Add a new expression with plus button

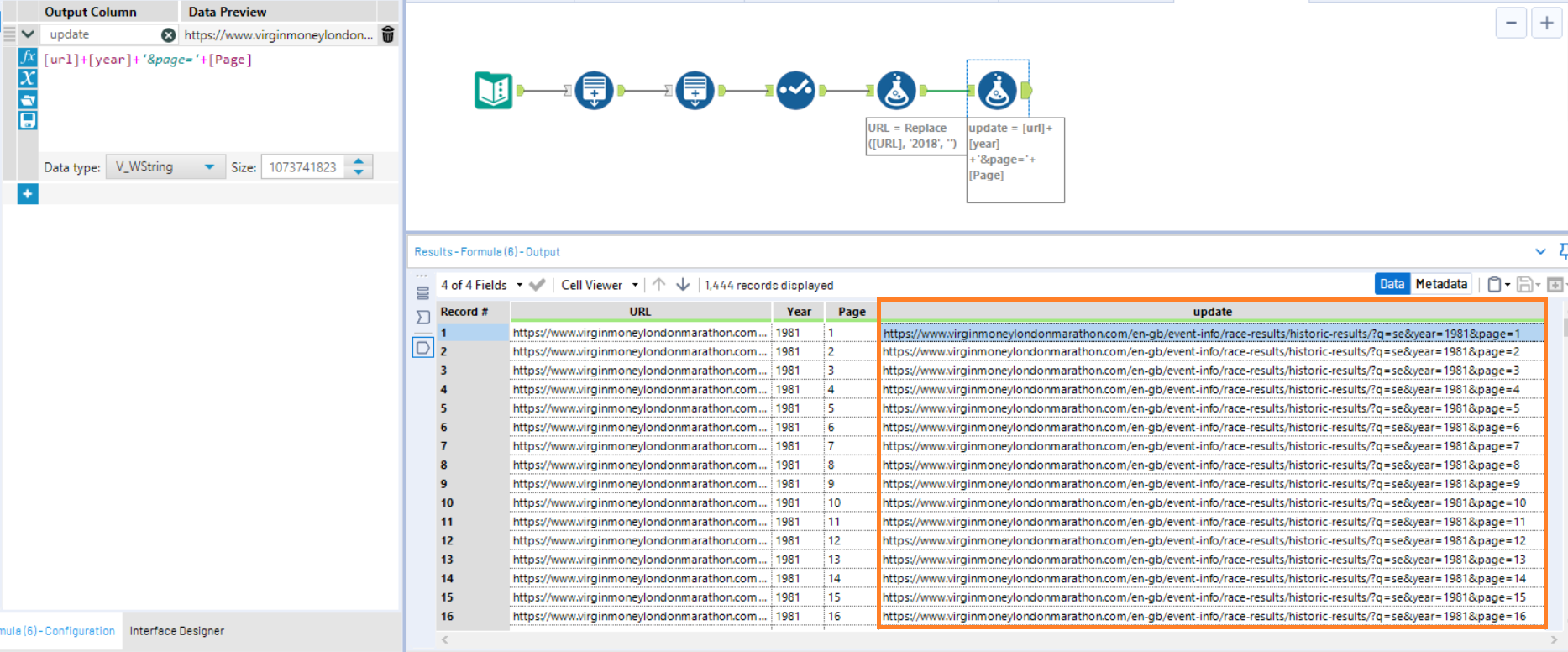click(x=28, y=194)
